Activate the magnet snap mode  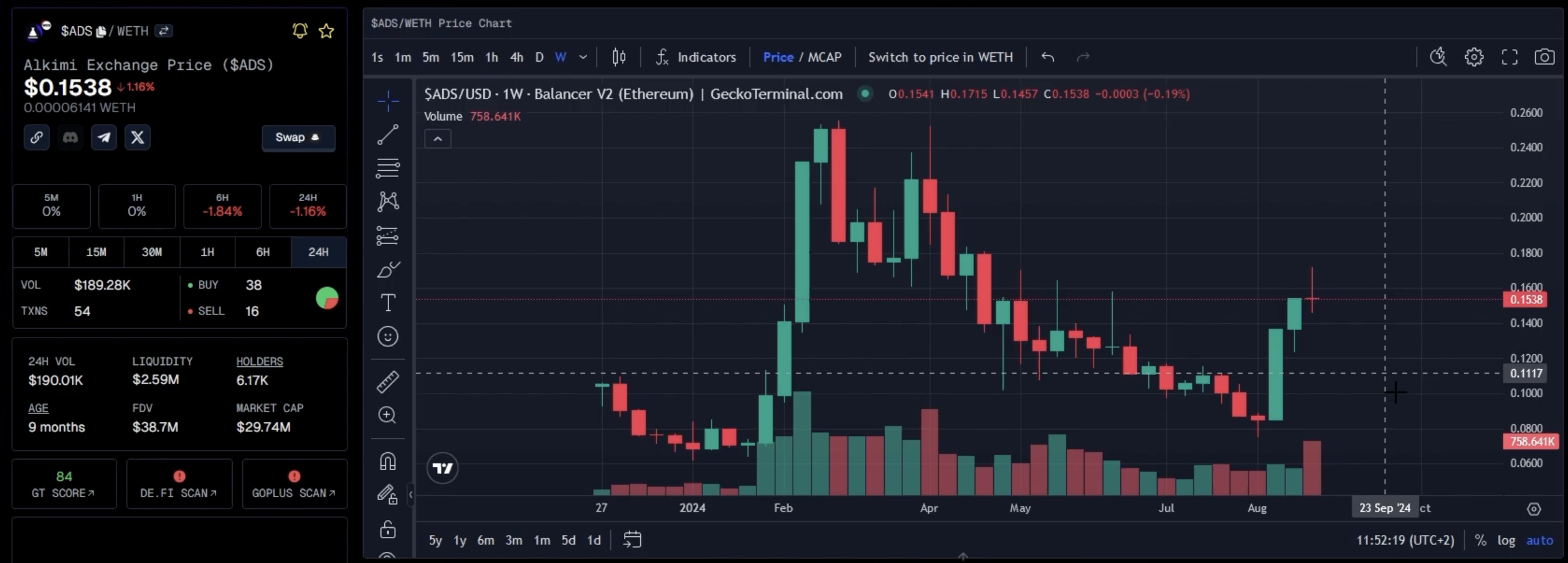pos(387,461)
